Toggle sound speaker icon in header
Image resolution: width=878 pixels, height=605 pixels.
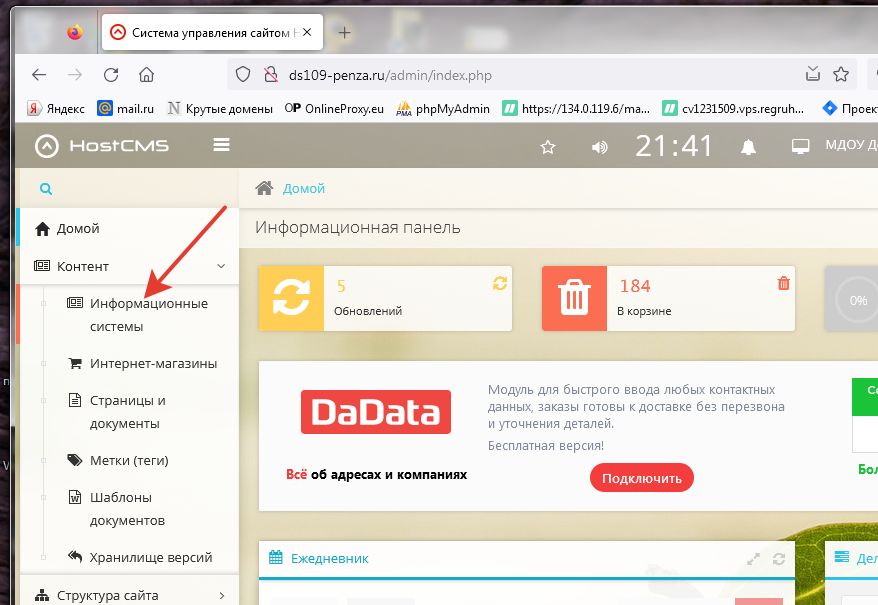[599, 147]
